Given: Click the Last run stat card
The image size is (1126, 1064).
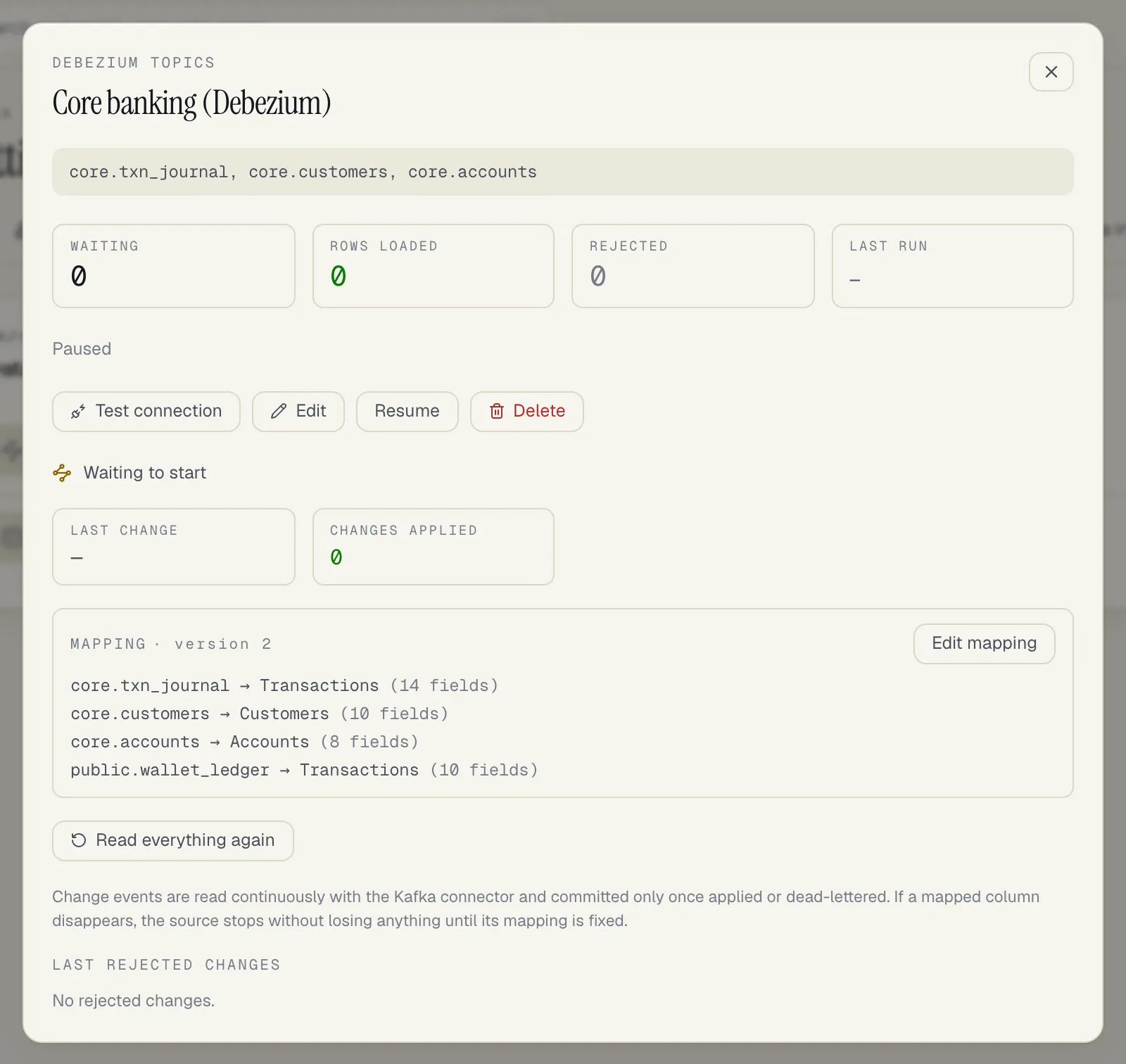Looking at the screenshot, I should click(x=953, y=266).
